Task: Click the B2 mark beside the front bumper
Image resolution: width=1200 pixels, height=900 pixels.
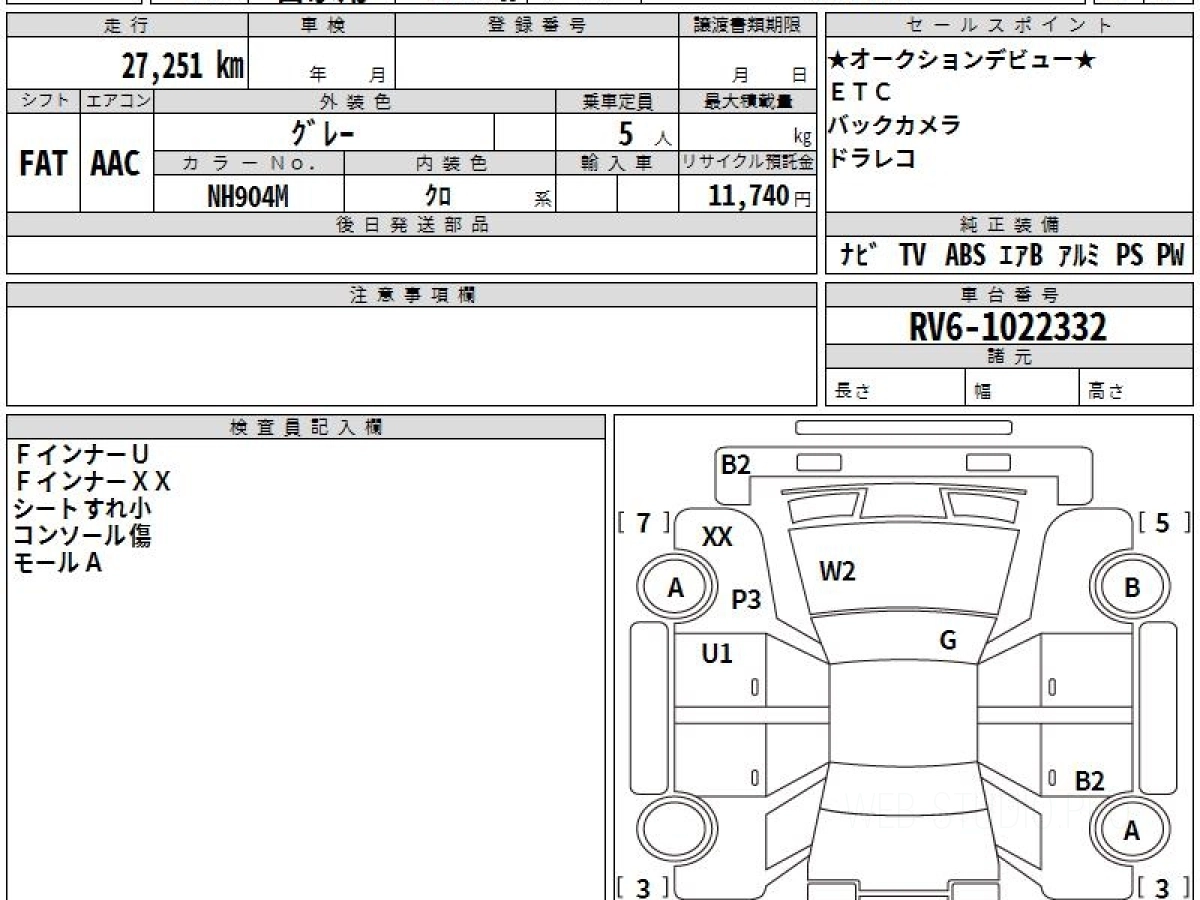Action: (736, 465)
